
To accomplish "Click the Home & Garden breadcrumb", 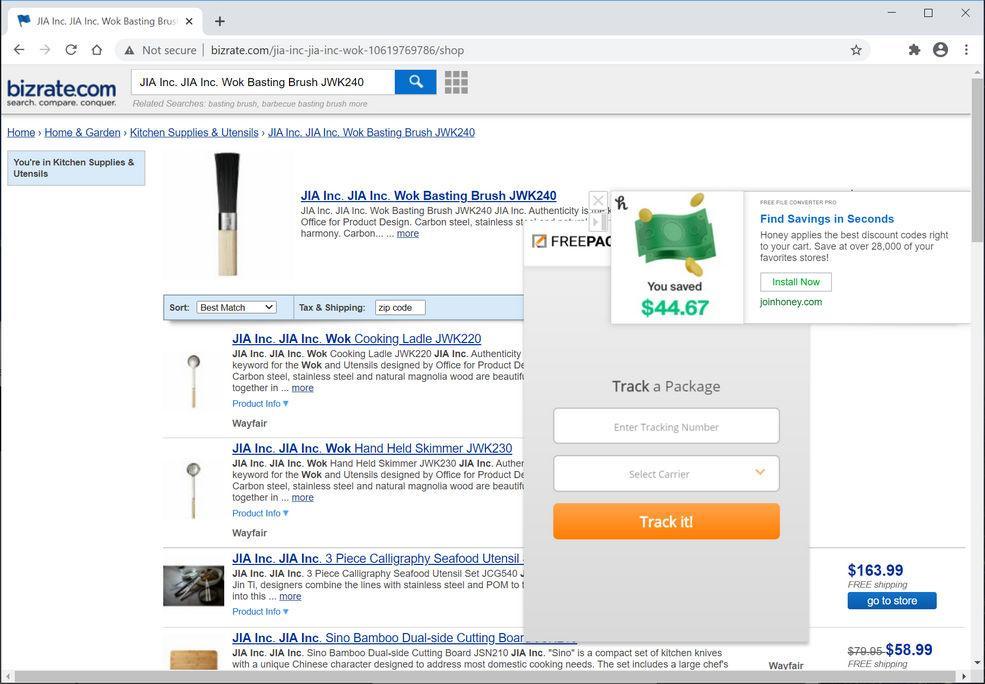I will [x=82, y=133].
